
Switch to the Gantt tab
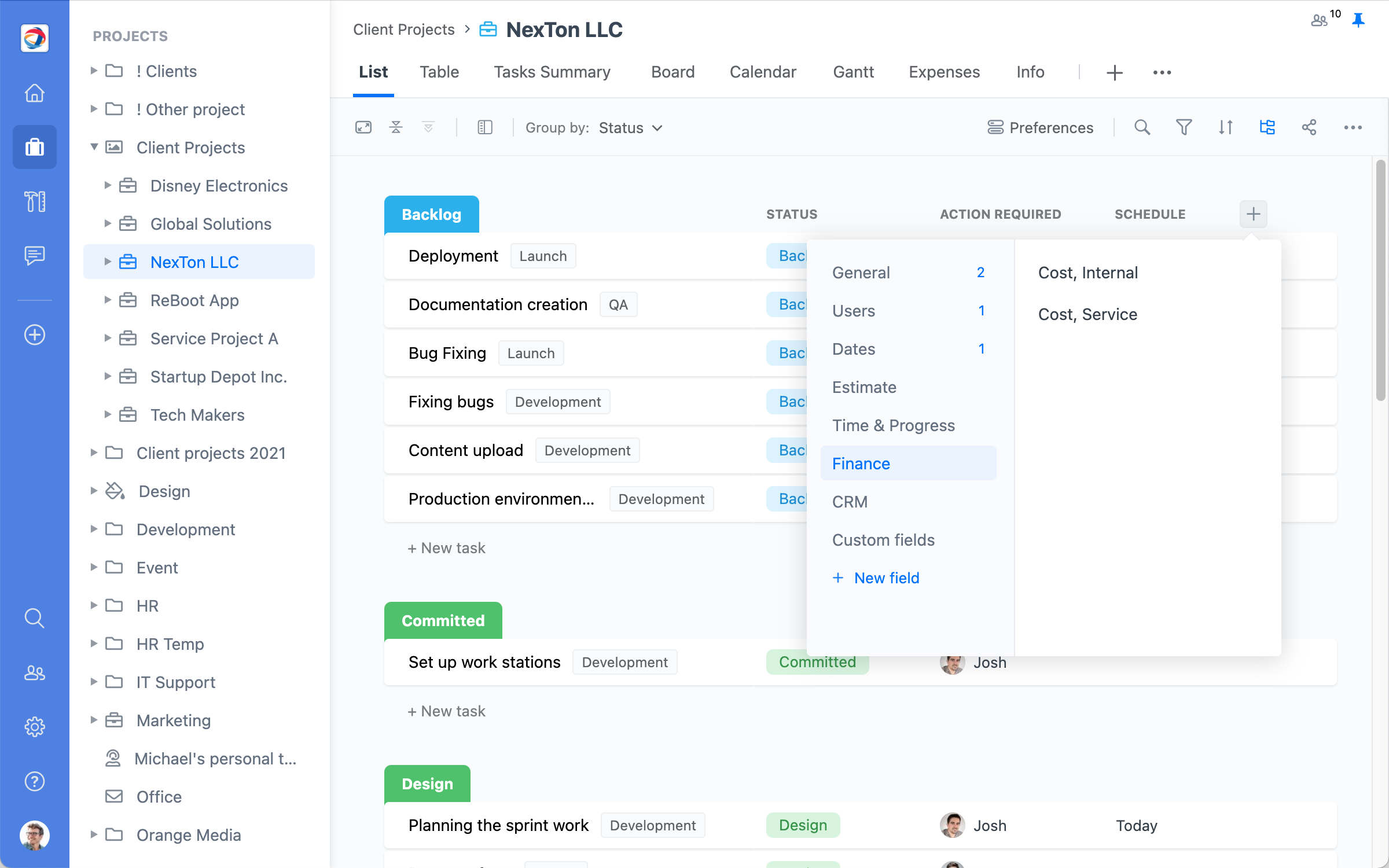point(853,72)
